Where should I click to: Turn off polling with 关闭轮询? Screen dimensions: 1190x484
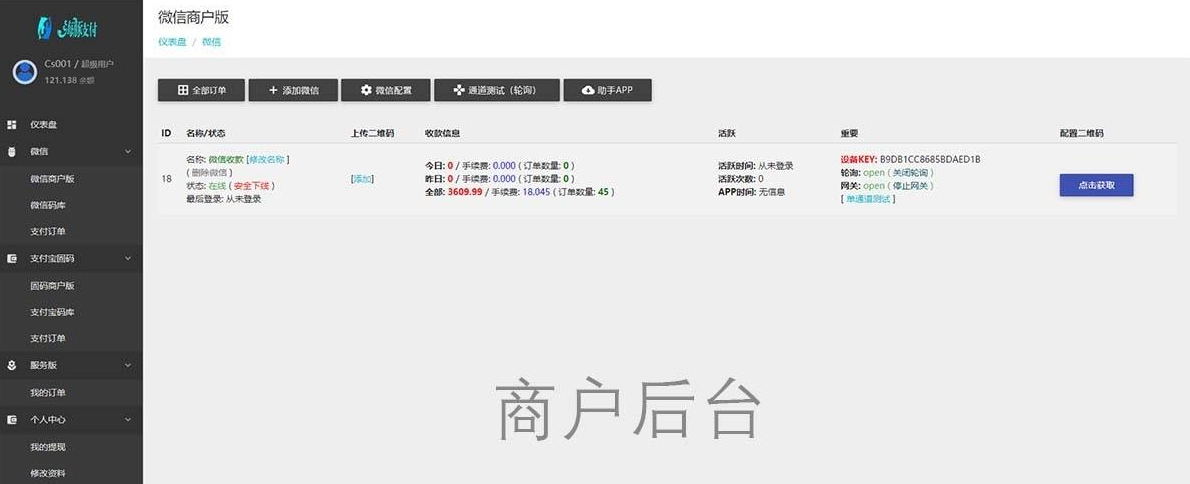(912, 172)
